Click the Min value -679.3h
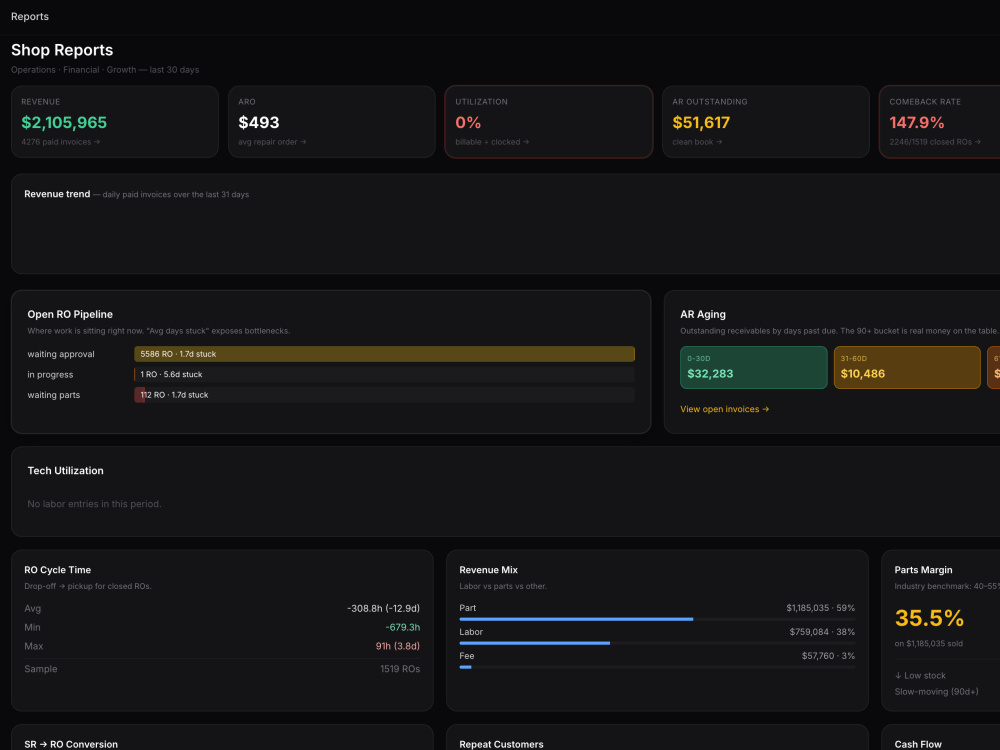 402,628
